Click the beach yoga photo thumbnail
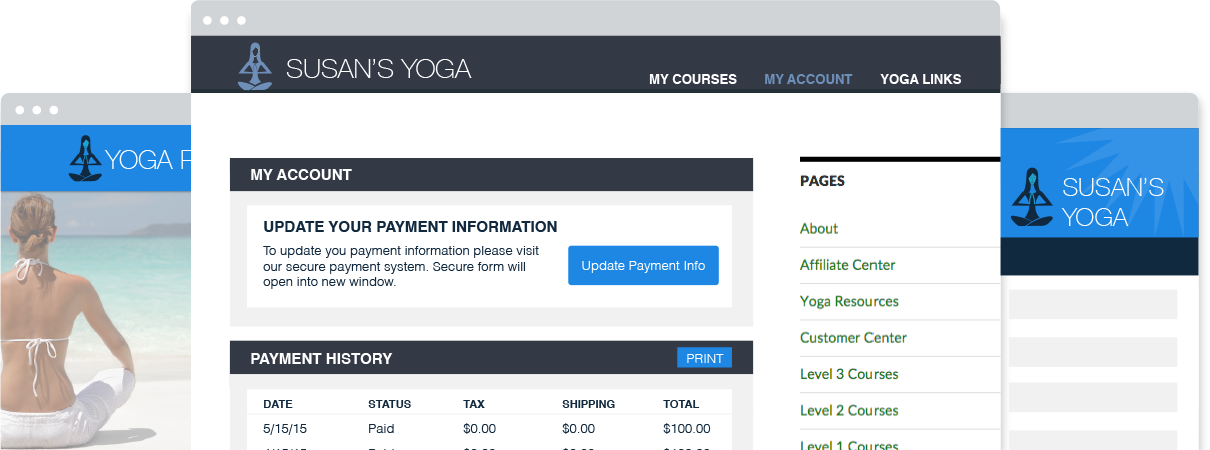 point(95,320)
